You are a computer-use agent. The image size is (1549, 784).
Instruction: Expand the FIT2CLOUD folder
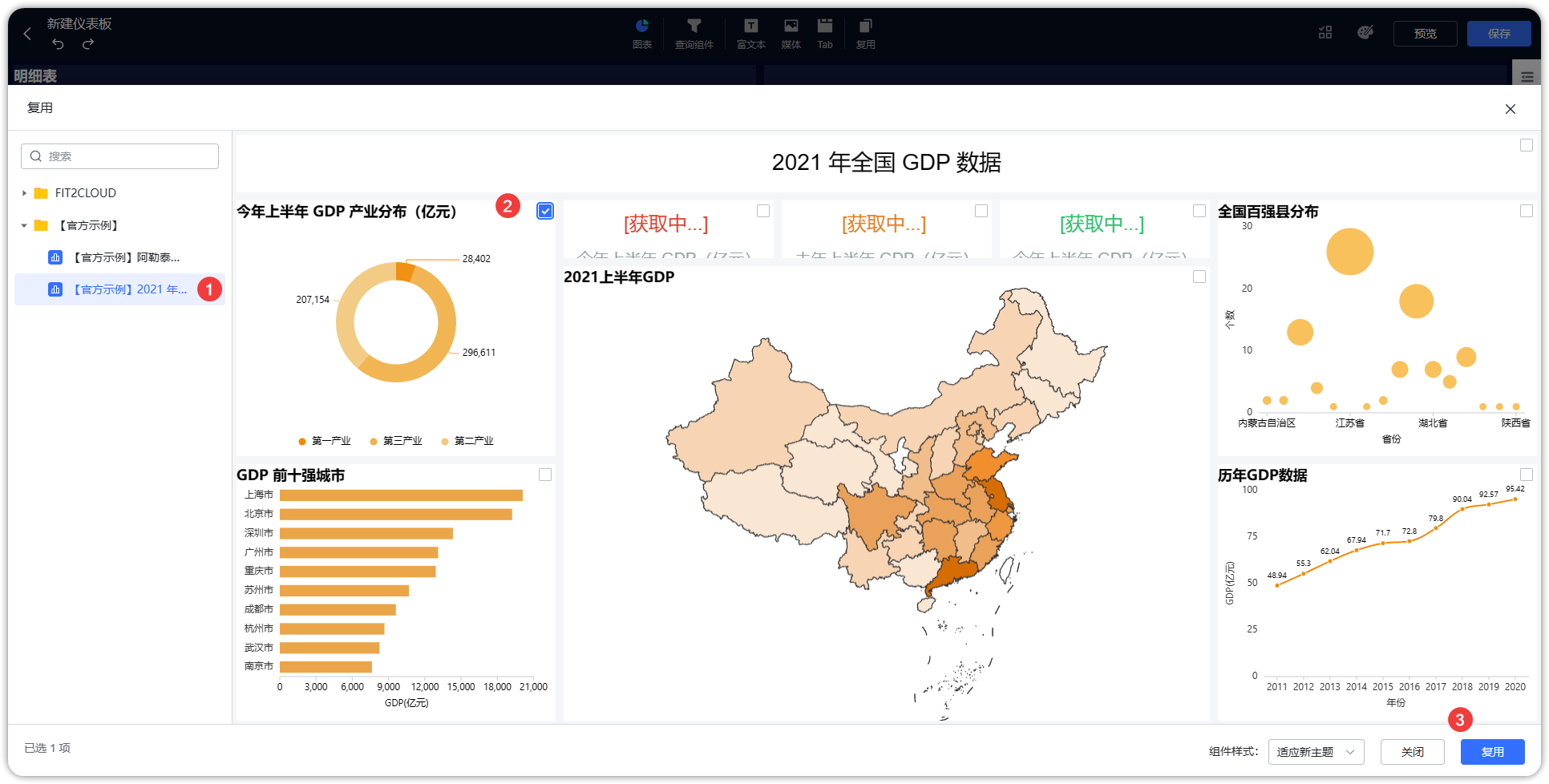[24, 193]
